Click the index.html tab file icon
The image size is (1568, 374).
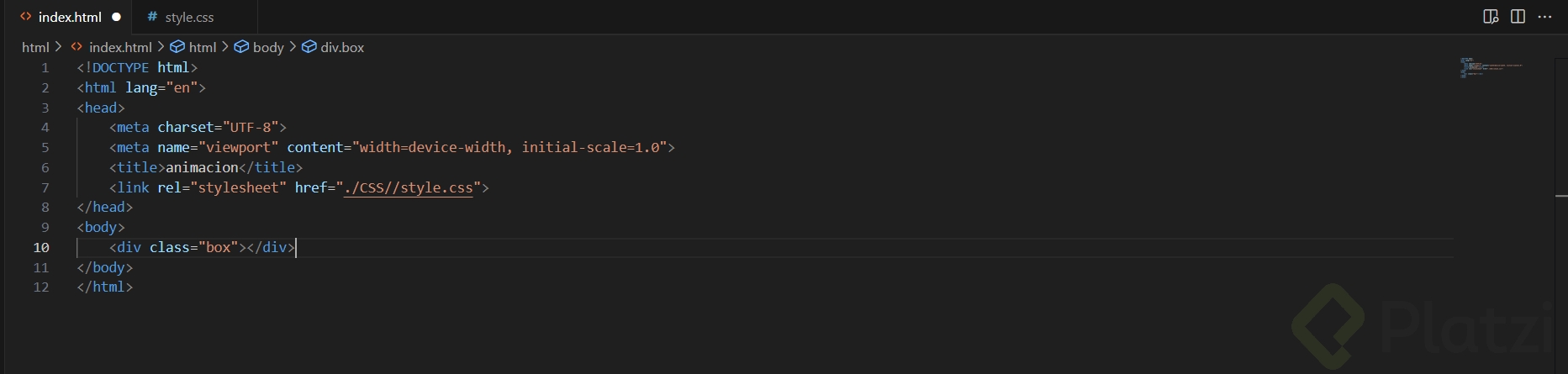pyautogui.click(x=26, y=17)
